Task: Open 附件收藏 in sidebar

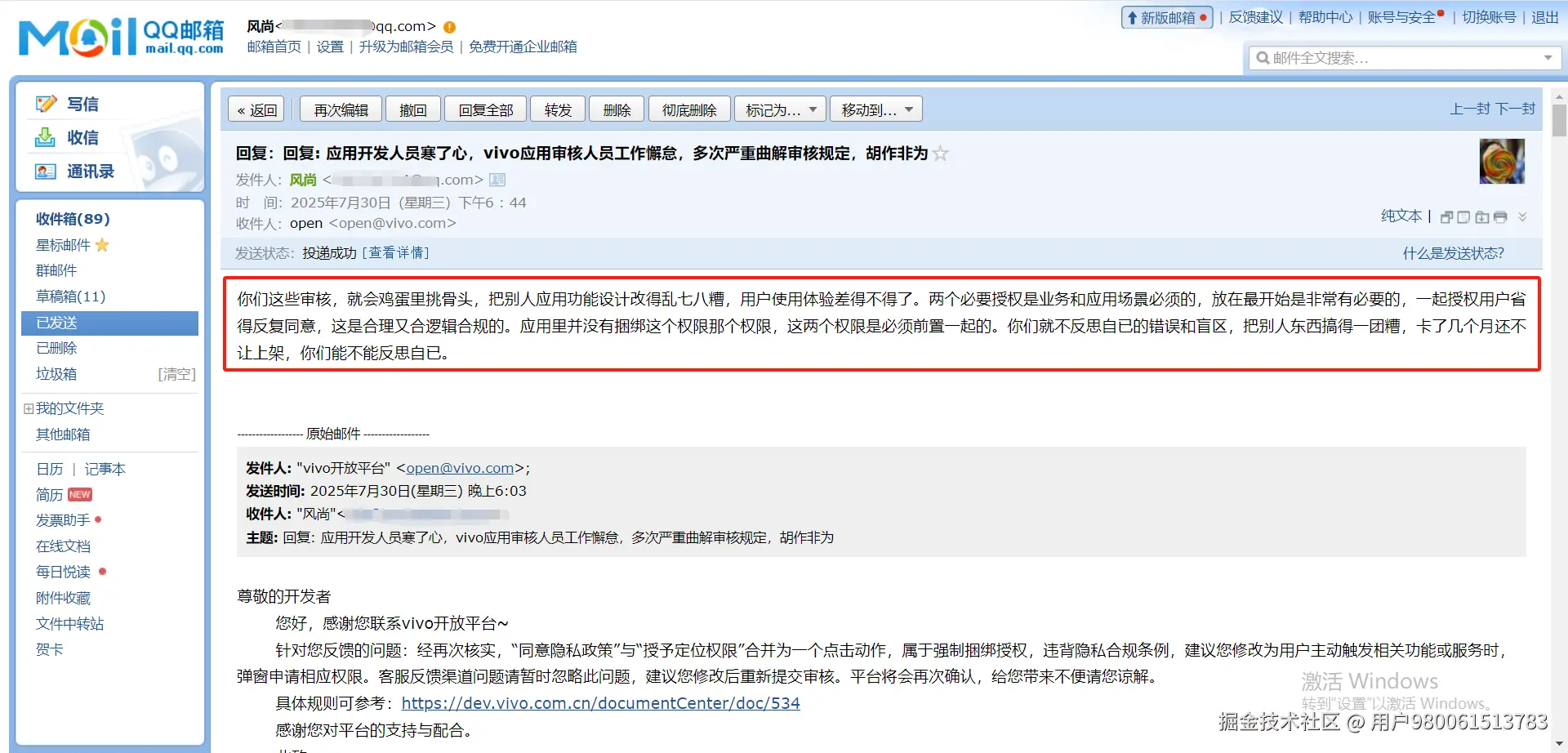Action: tap(63, 598)
